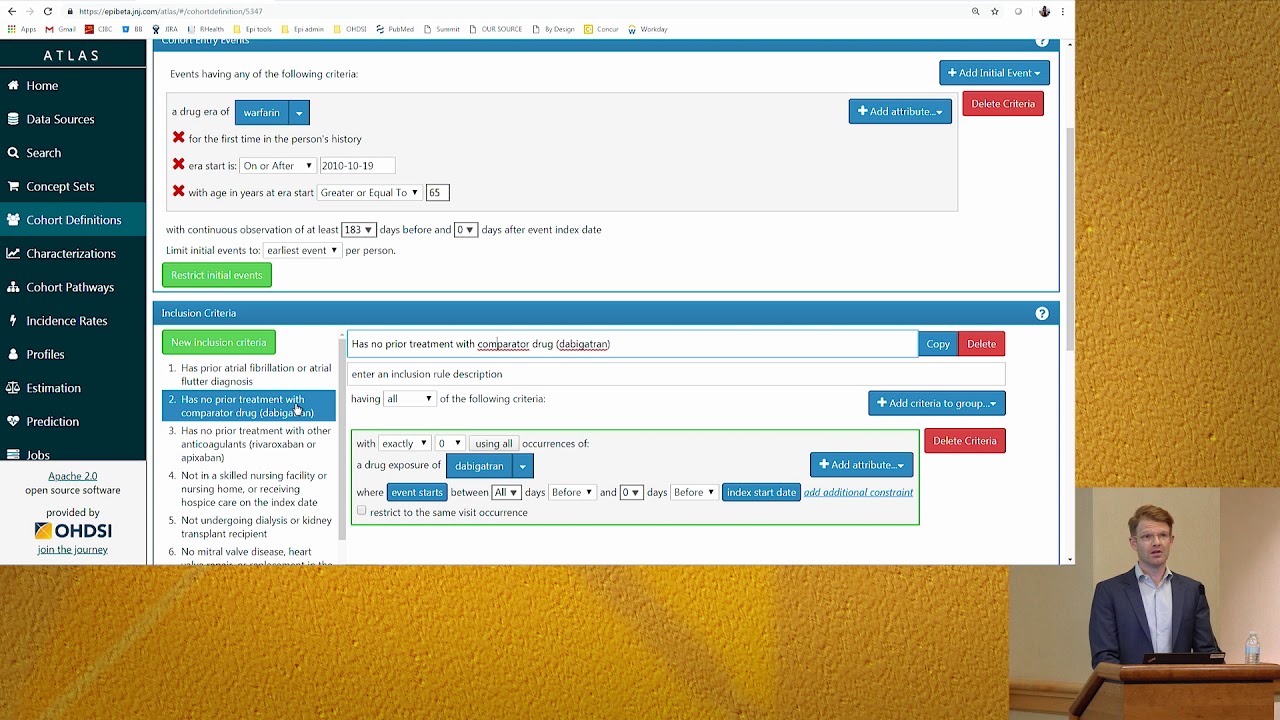Click the browser zoom magnifier icon
Image resolution: width=1280 pixels, height=720 pixels.
coord(975,11)
